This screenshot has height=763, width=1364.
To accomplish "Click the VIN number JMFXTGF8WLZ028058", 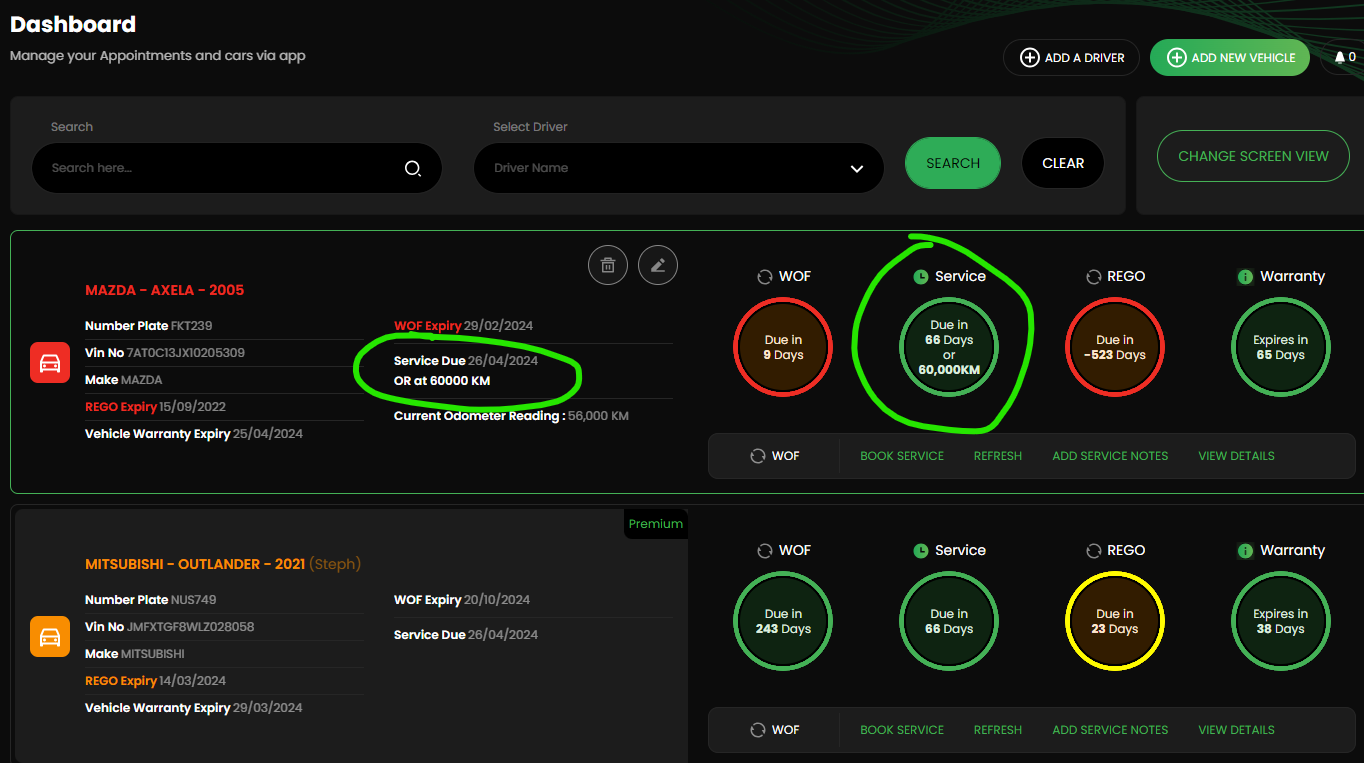I will pyautogui.click(x=191, y=627).
